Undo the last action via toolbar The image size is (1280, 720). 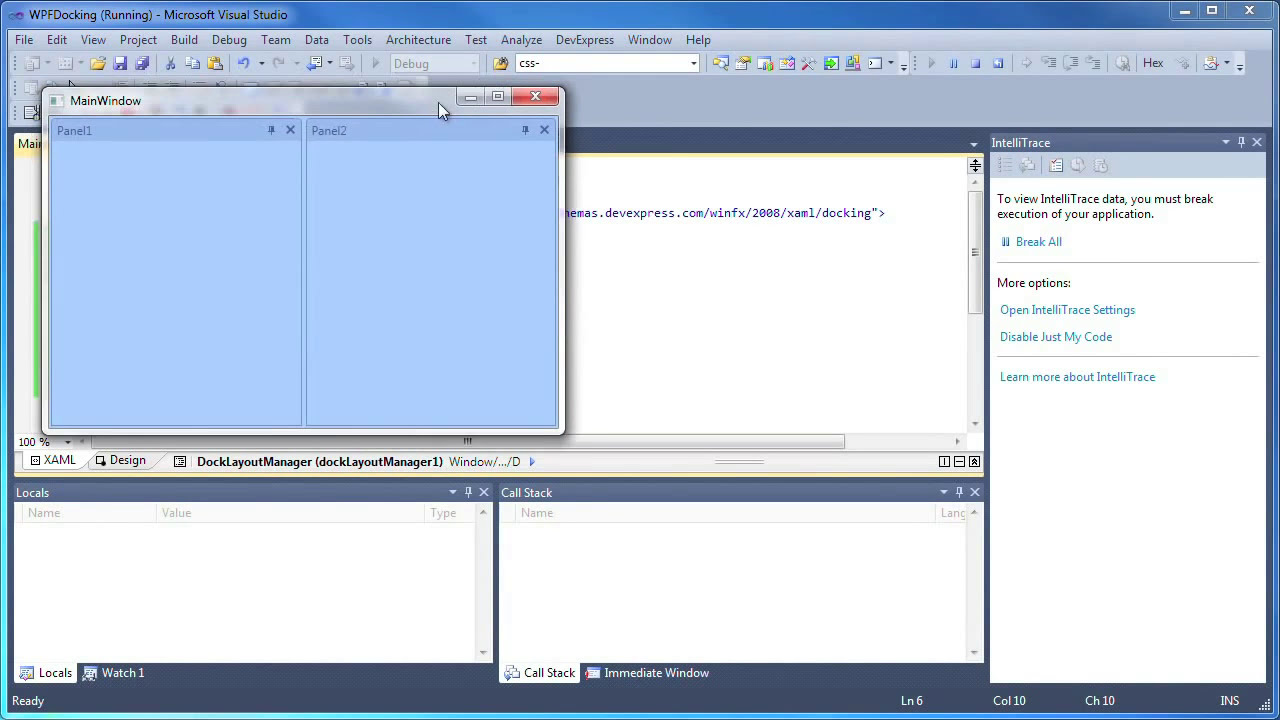pyautogui.click(x=243, y=63)
